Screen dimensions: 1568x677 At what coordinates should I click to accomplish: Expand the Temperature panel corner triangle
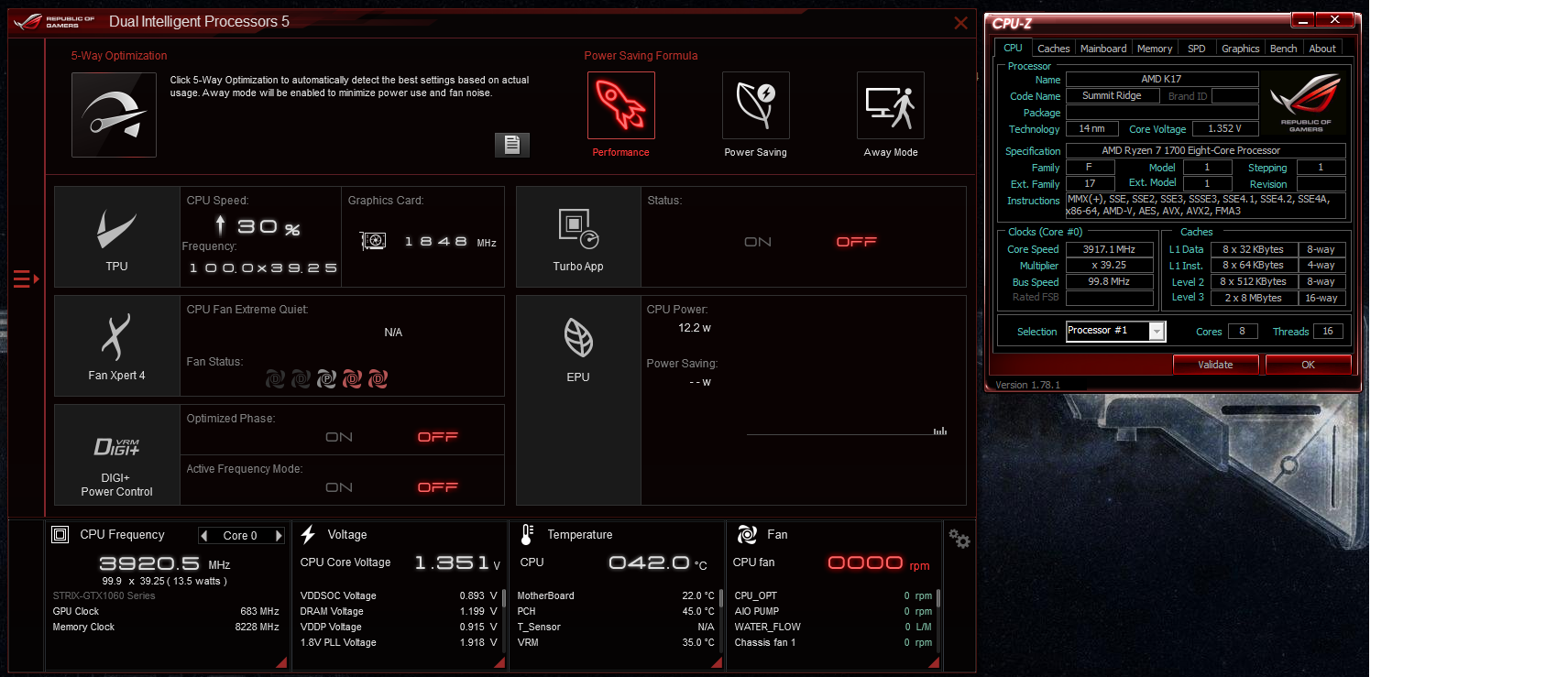point(717,662)
